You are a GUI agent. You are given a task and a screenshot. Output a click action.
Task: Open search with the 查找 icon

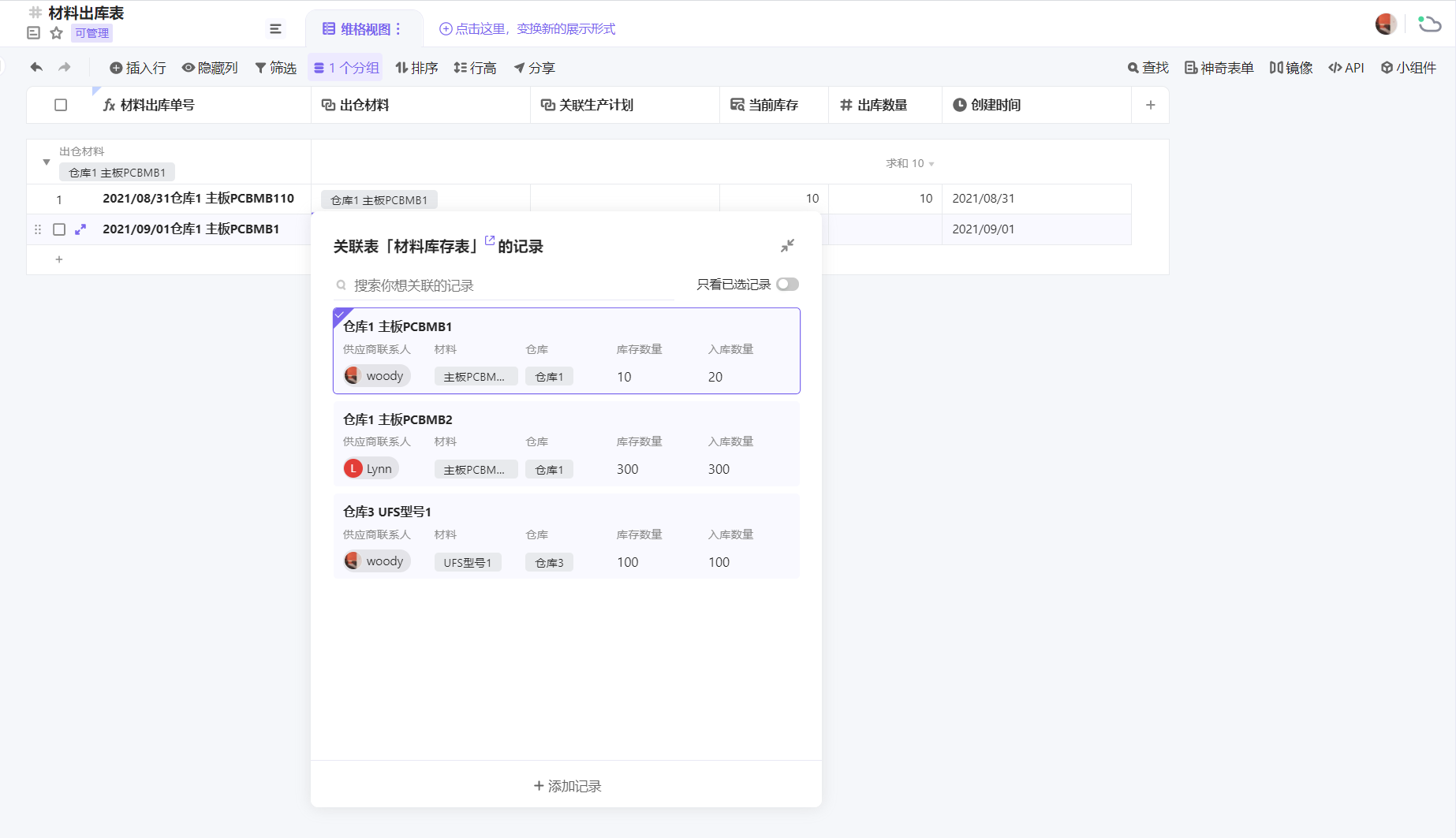pyautogui.click(x=1134, y=68)
